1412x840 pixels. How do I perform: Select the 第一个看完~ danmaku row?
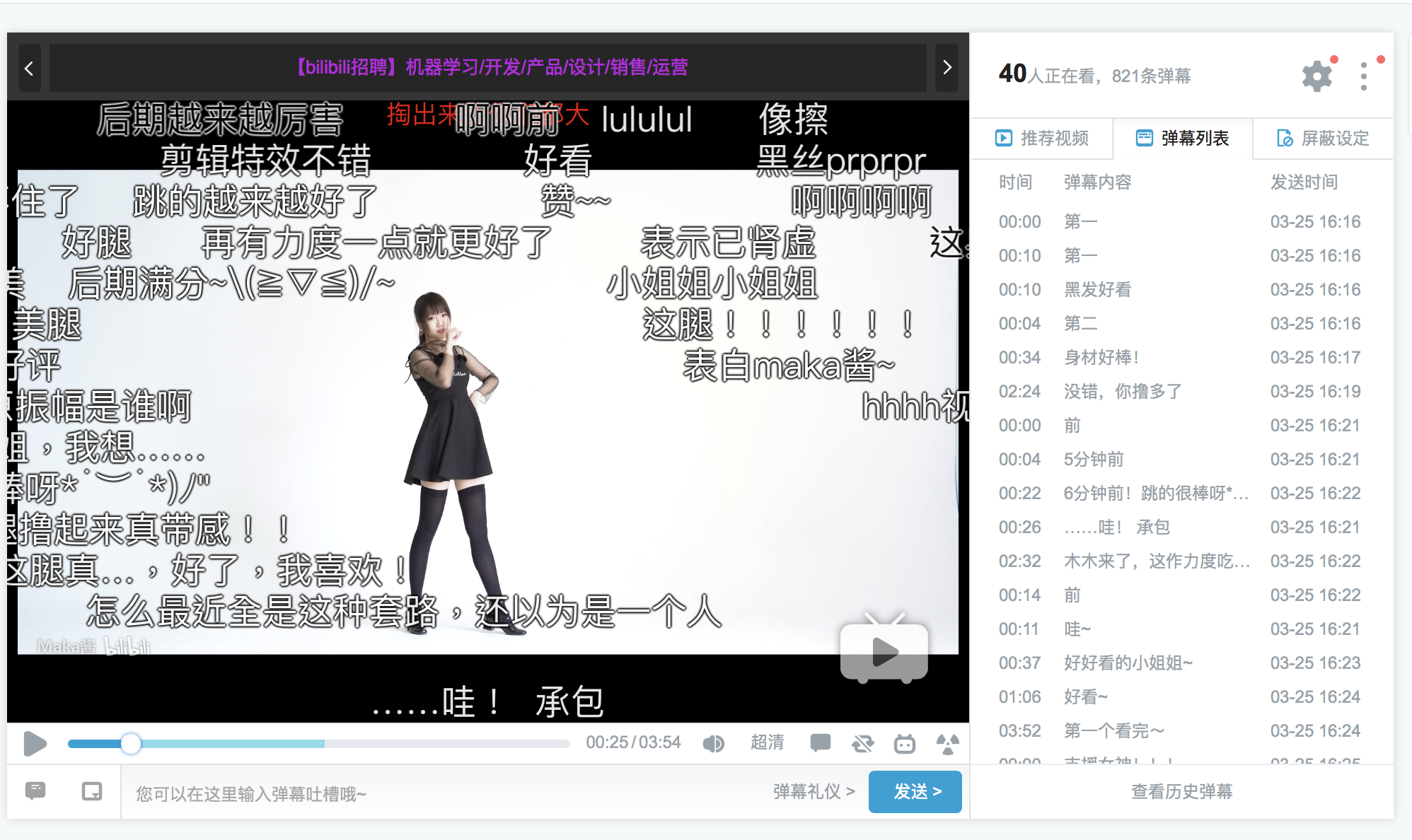coord(1181,730)
